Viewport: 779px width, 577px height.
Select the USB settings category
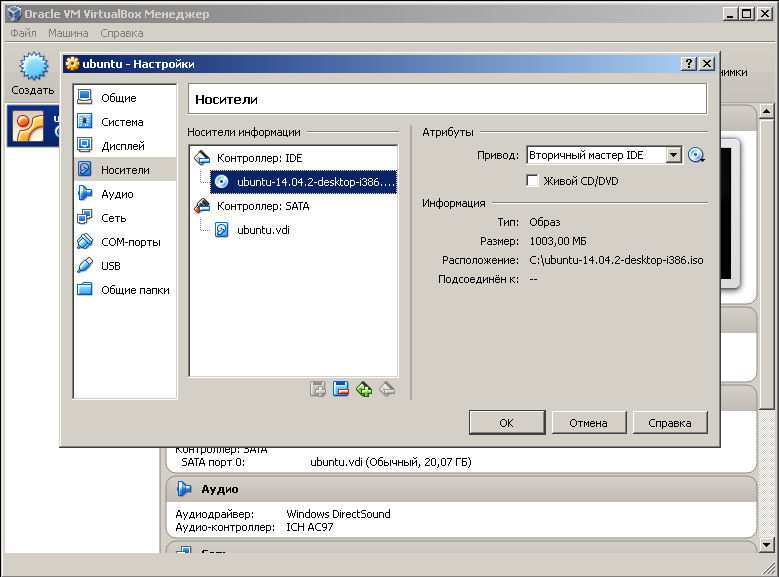[x=125, y=266]
